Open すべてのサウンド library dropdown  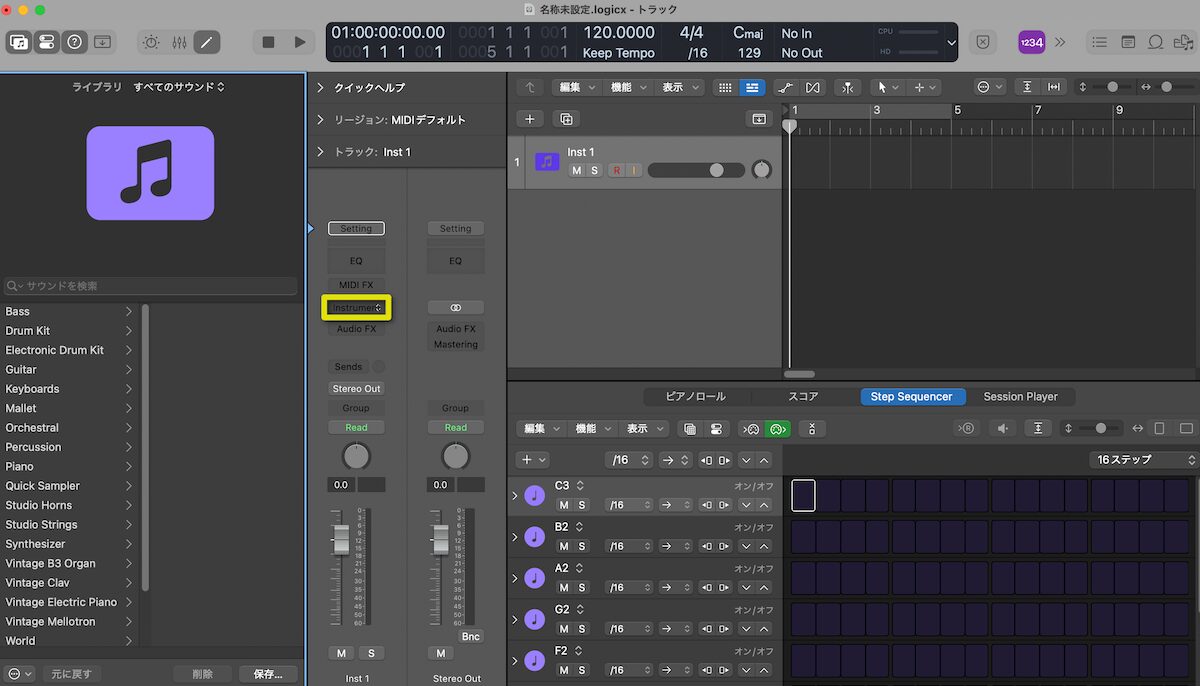pos(180,87)
